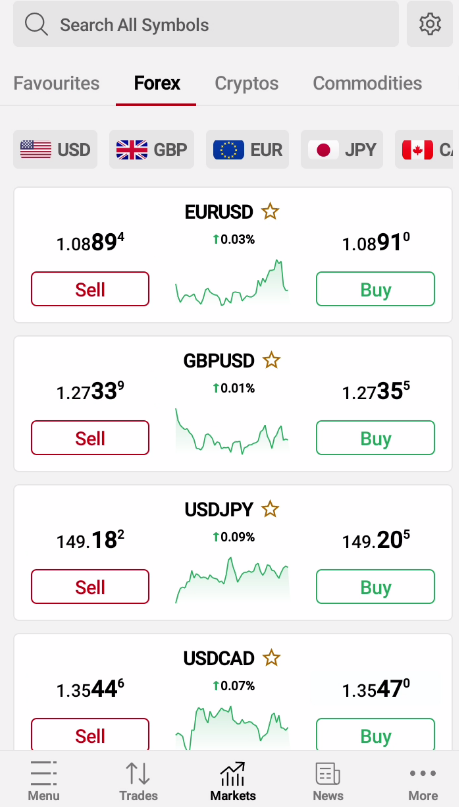This screenshot has width=459, height=807.
Task: Tap the search magnifier icon
Action: [x=36, y=24]
